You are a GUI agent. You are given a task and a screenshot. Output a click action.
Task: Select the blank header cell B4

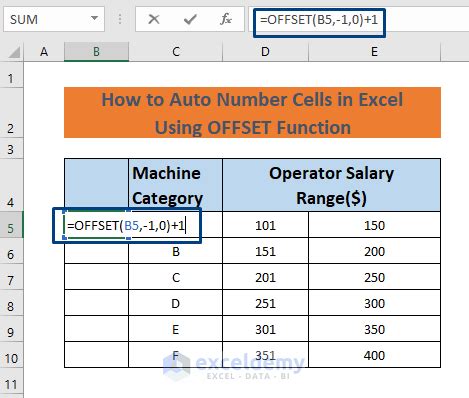pyautogui.click(x=96, y=185)
